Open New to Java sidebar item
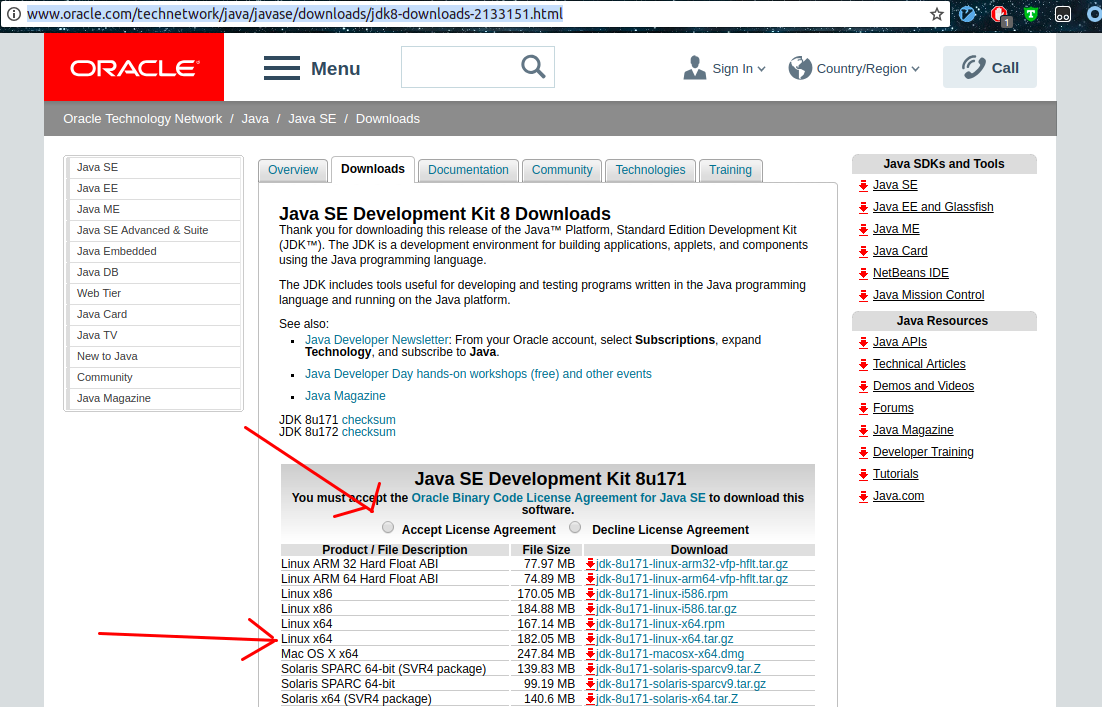Image resolution: width=1102 pixels, height=707 pixels. click(x=155, y=356)
